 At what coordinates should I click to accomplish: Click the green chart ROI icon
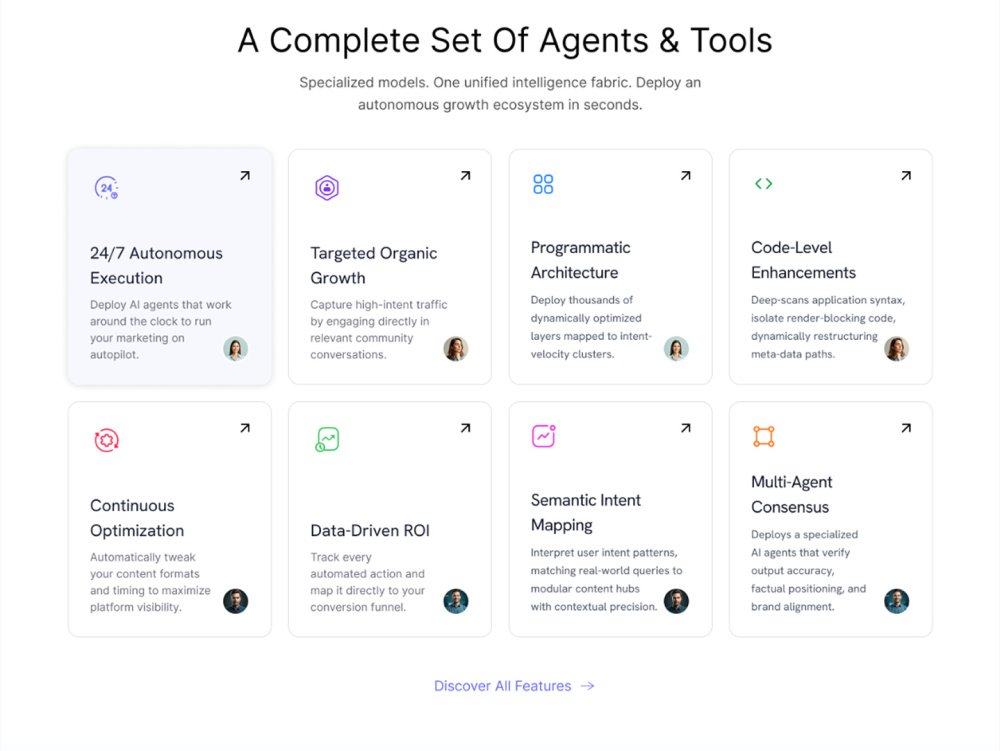point(327,439)
